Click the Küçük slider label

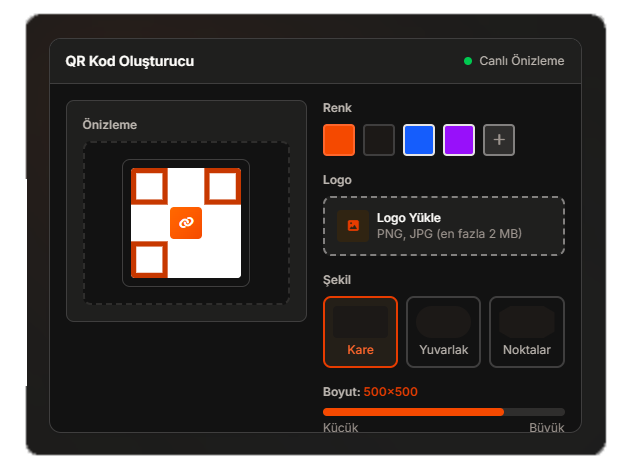(x=340, y=428)
